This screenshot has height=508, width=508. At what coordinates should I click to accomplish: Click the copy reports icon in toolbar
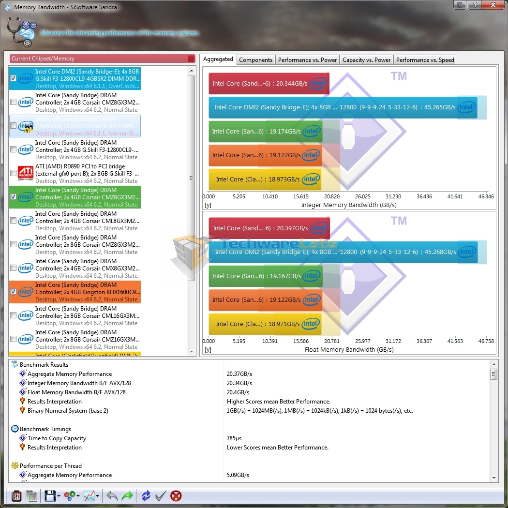32,496
